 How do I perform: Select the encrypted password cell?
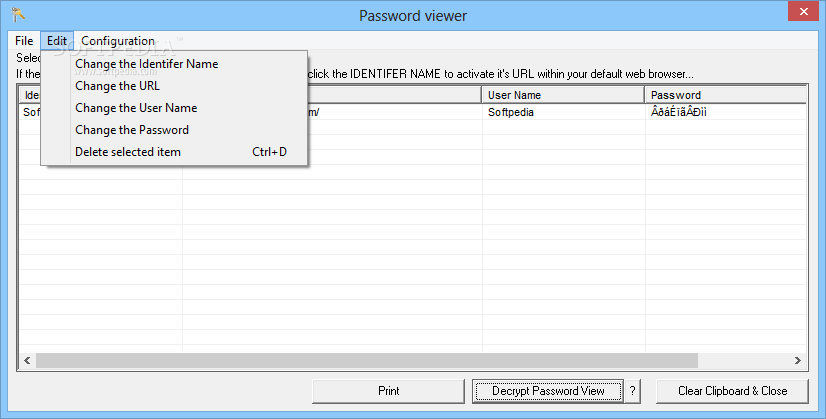tap(726, 112)
